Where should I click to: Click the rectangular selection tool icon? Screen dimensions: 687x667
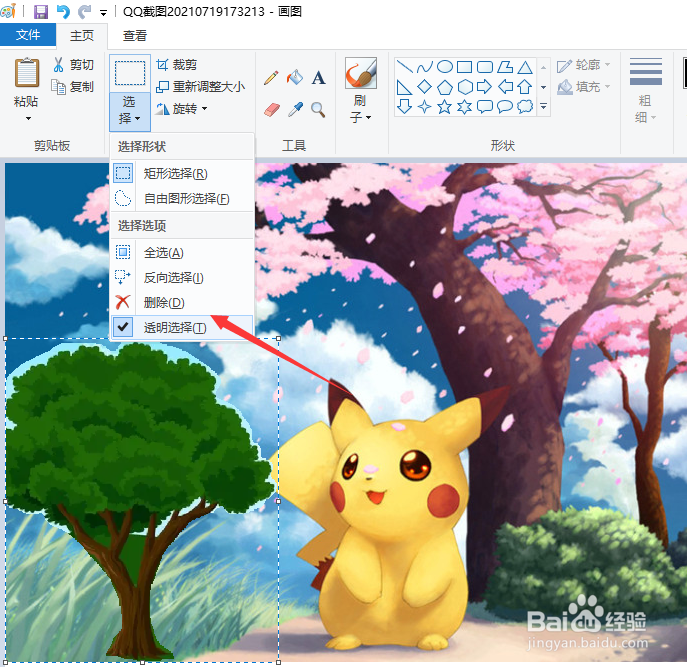point(130,73)
